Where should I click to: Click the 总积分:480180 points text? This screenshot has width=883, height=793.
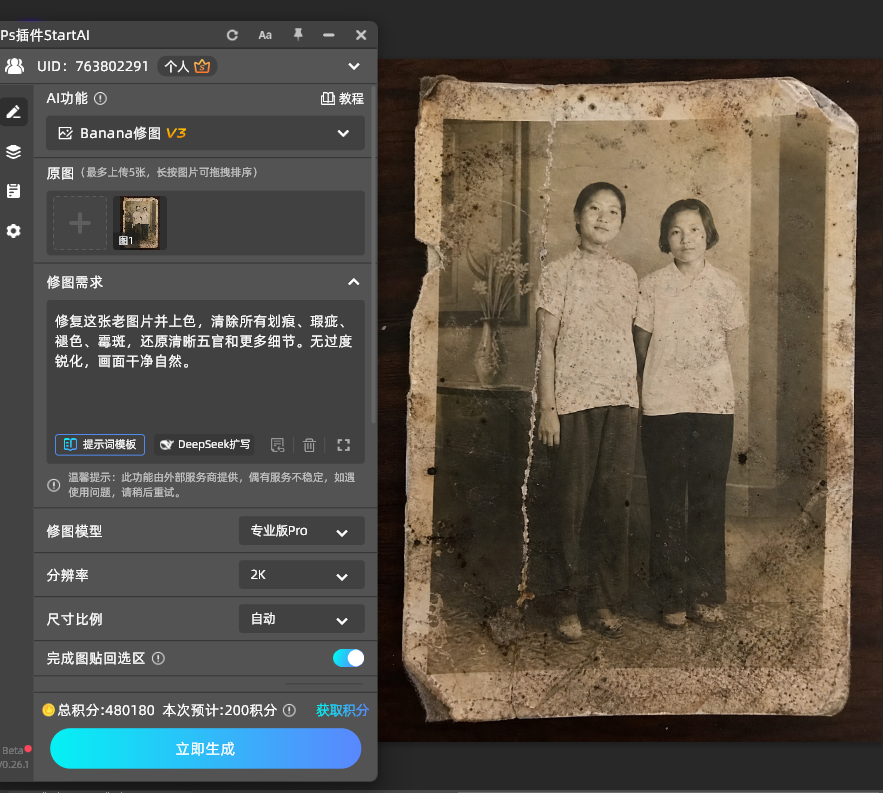(106, 710)
